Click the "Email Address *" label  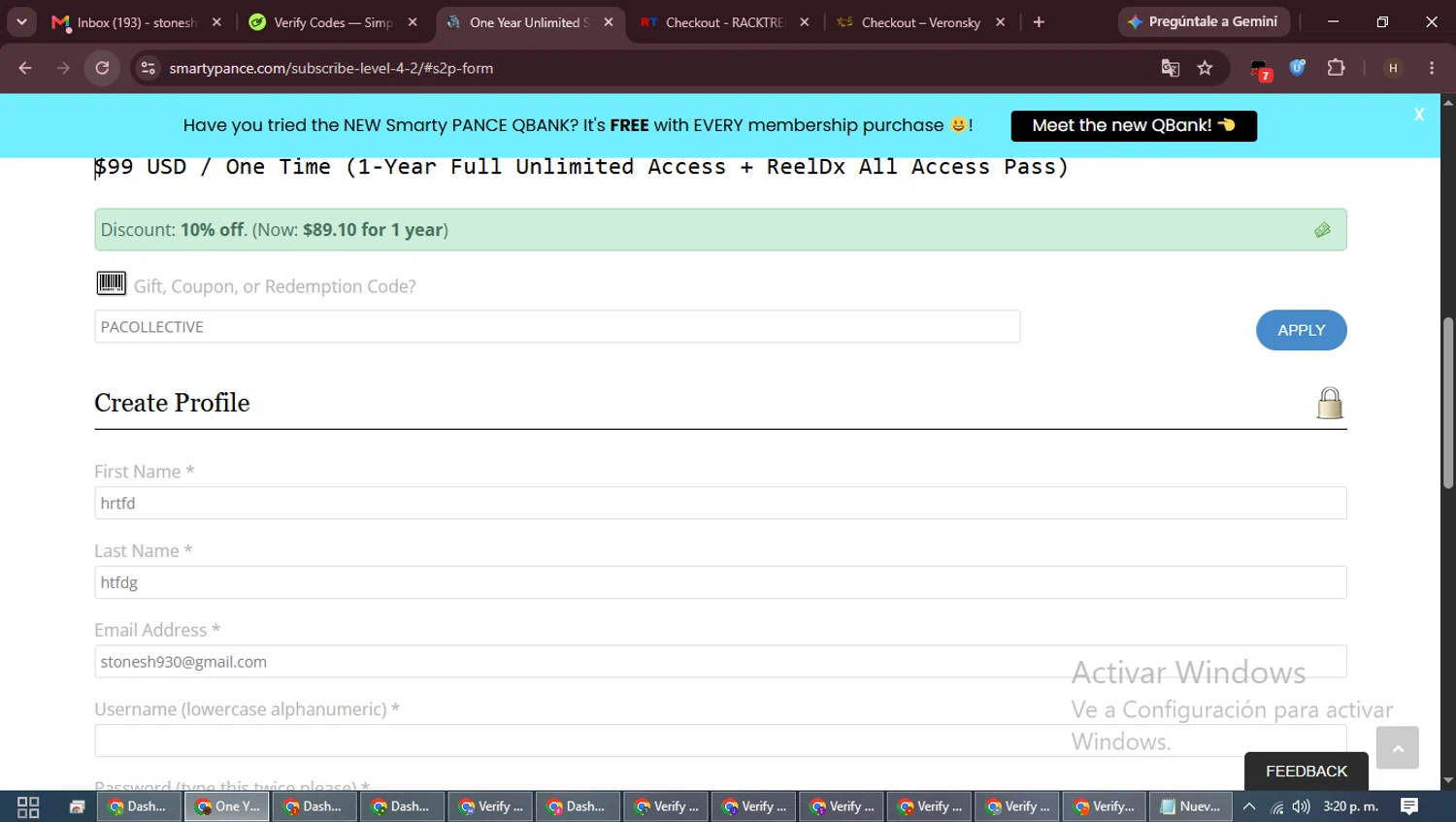157,631
